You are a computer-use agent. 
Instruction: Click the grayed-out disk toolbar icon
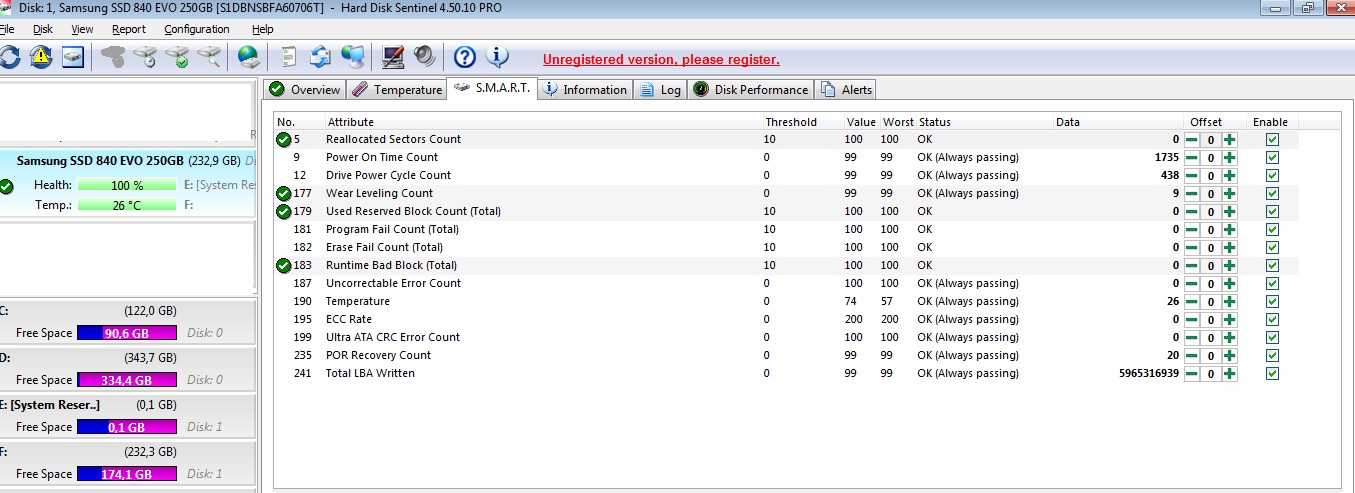click(113, 57)
